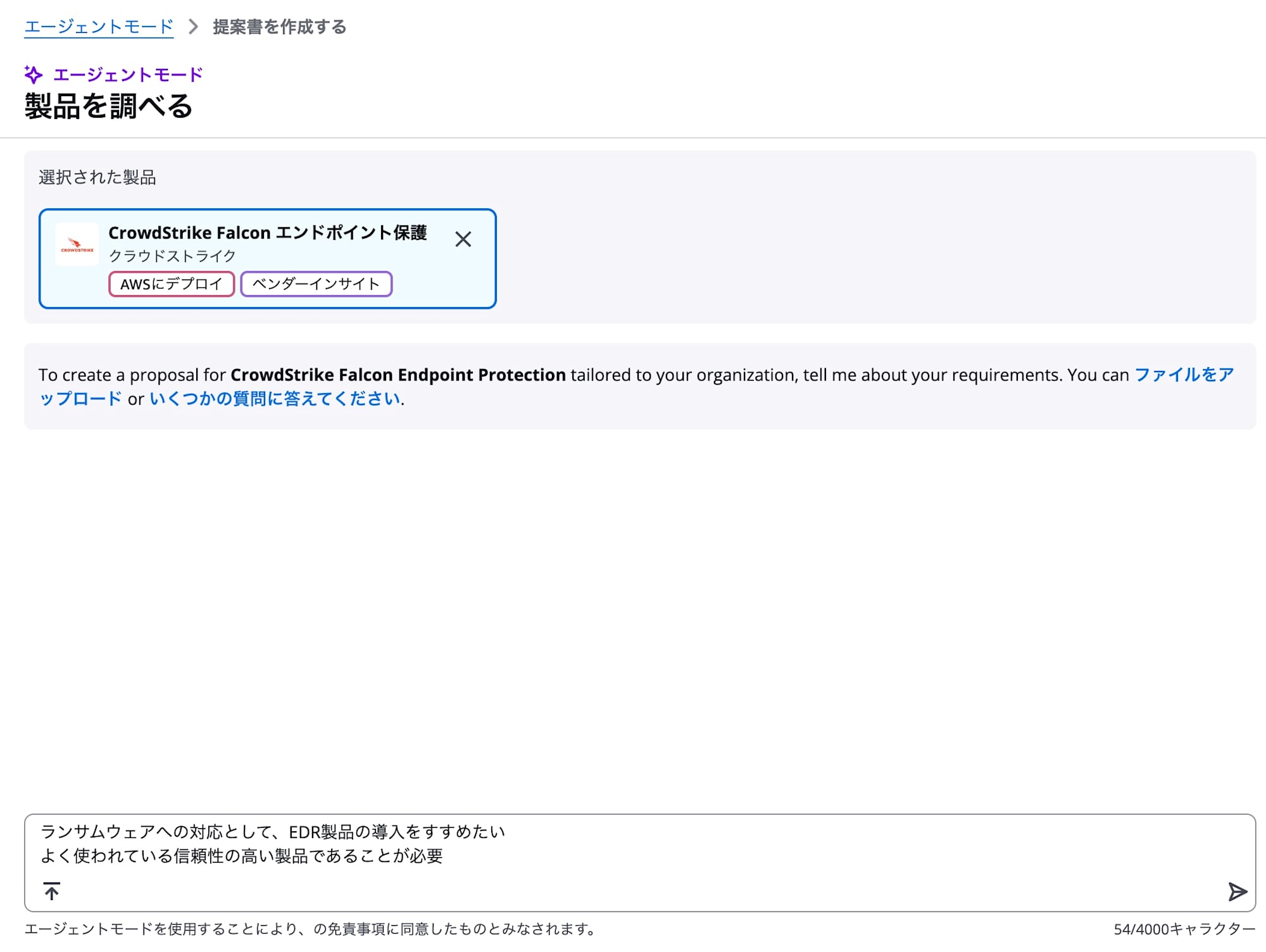Click the CrowdStrike Falcon エンドポイント保護 title

[267, 233]
